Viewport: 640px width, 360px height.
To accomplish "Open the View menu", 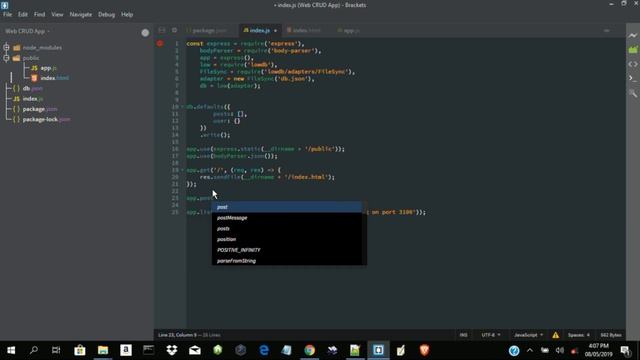I will pyautogui.click(x=57, y=14).
